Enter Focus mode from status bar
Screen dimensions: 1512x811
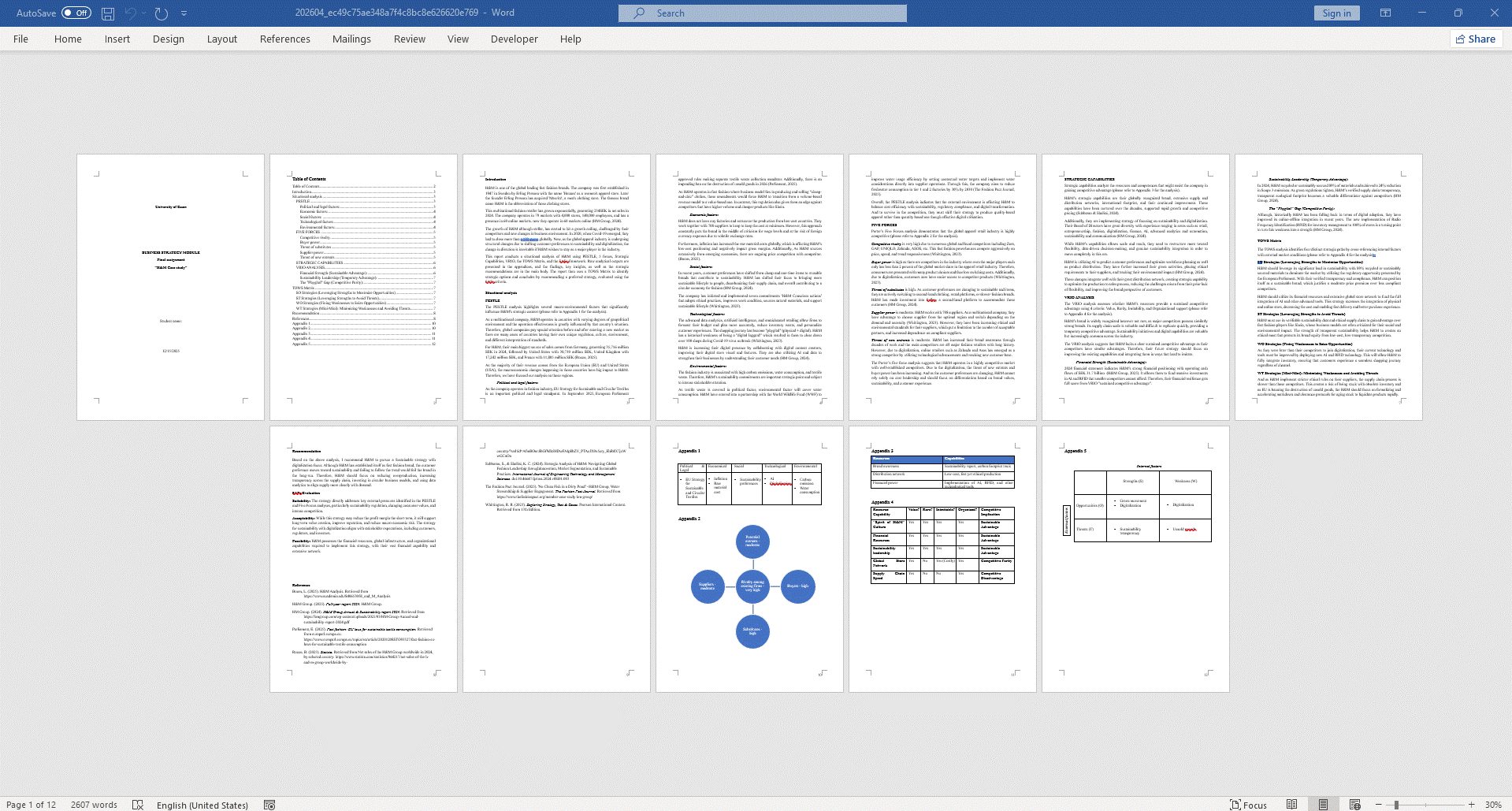click(x=1248, y=805)
